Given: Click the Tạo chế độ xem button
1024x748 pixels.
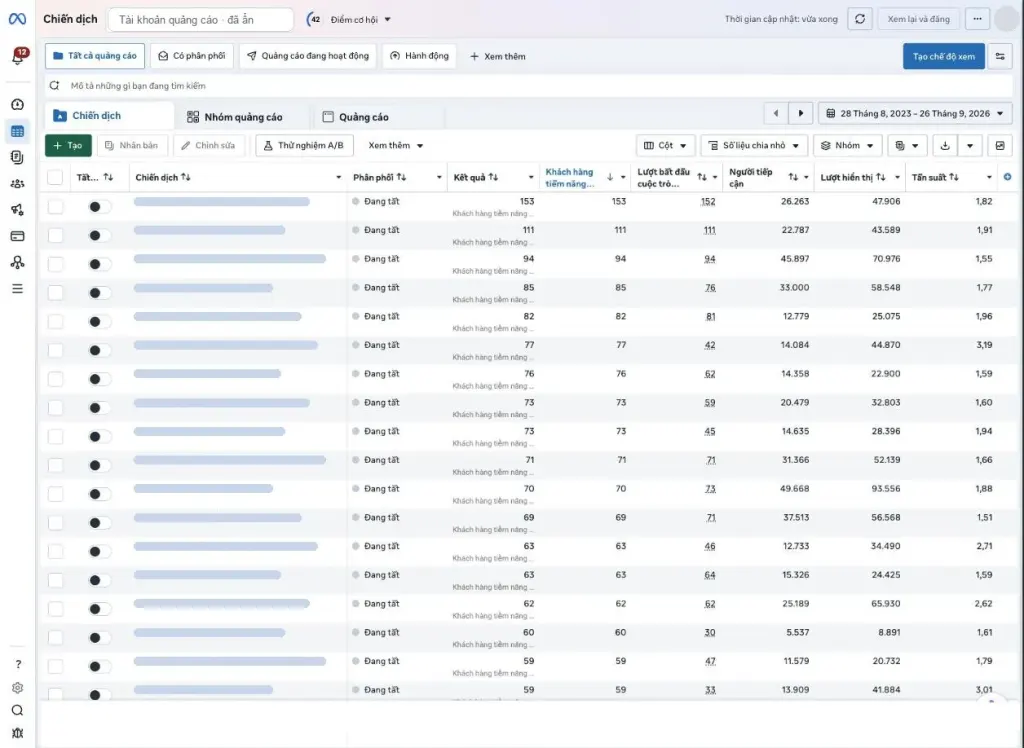Looking at the screenshot, I should pos(944,56).
